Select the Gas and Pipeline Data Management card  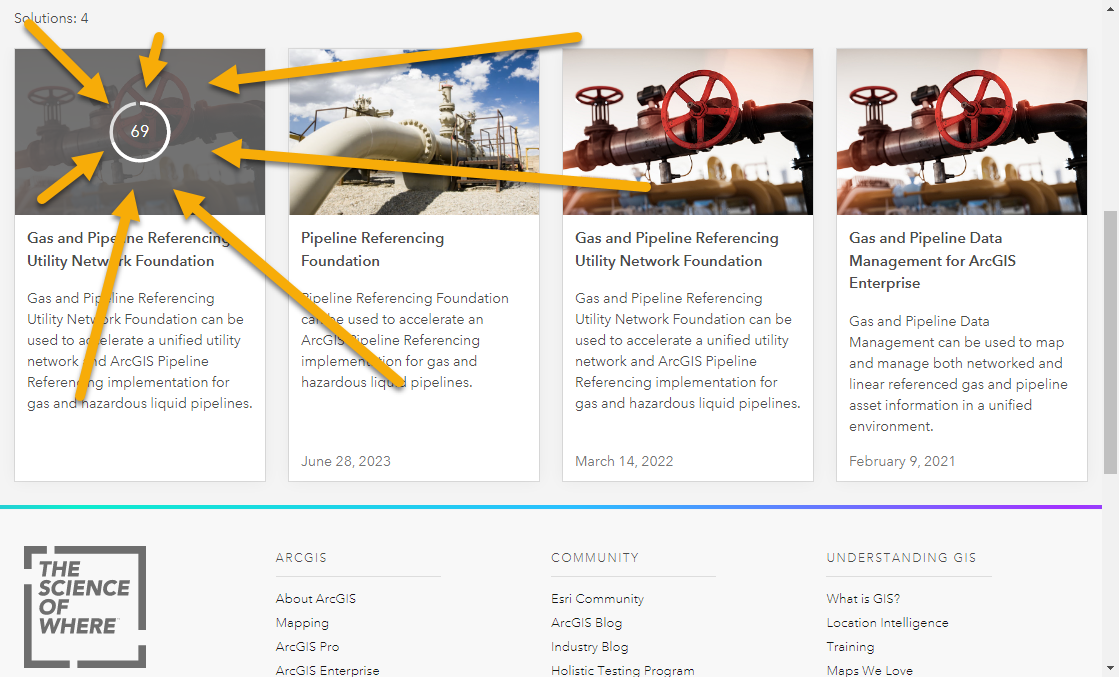[x=923, y=260]
